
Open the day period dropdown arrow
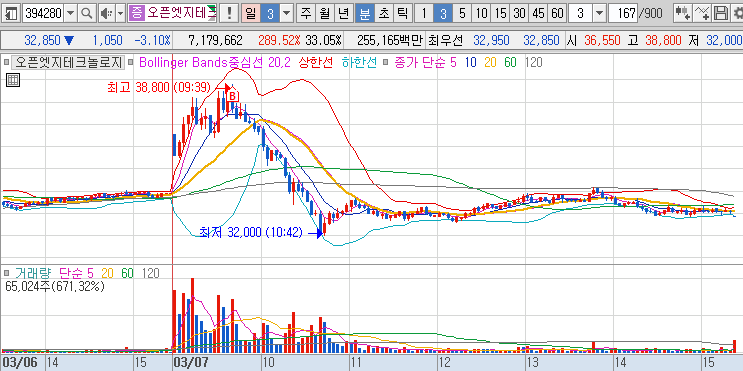point(287,13)
